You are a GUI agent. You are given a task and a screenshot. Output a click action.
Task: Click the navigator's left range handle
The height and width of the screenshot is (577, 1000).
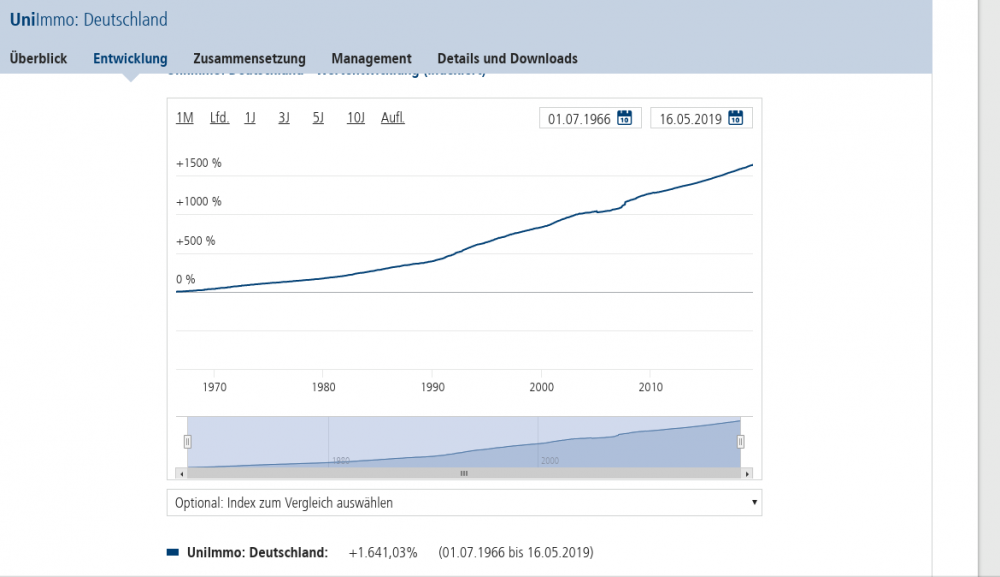[187, 441]
